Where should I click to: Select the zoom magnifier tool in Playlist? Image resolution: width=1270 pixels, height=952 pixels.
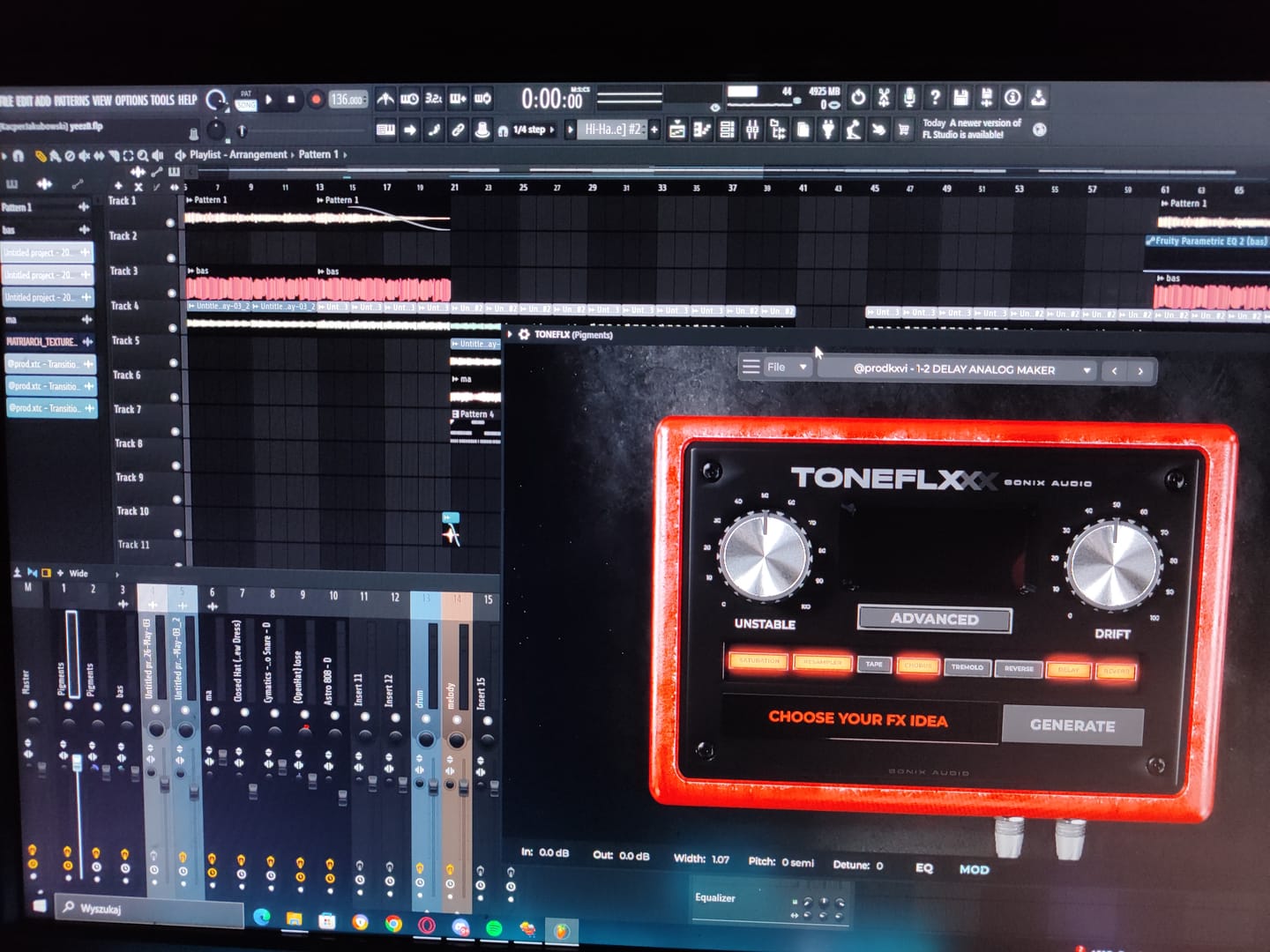tap(142, 156)
